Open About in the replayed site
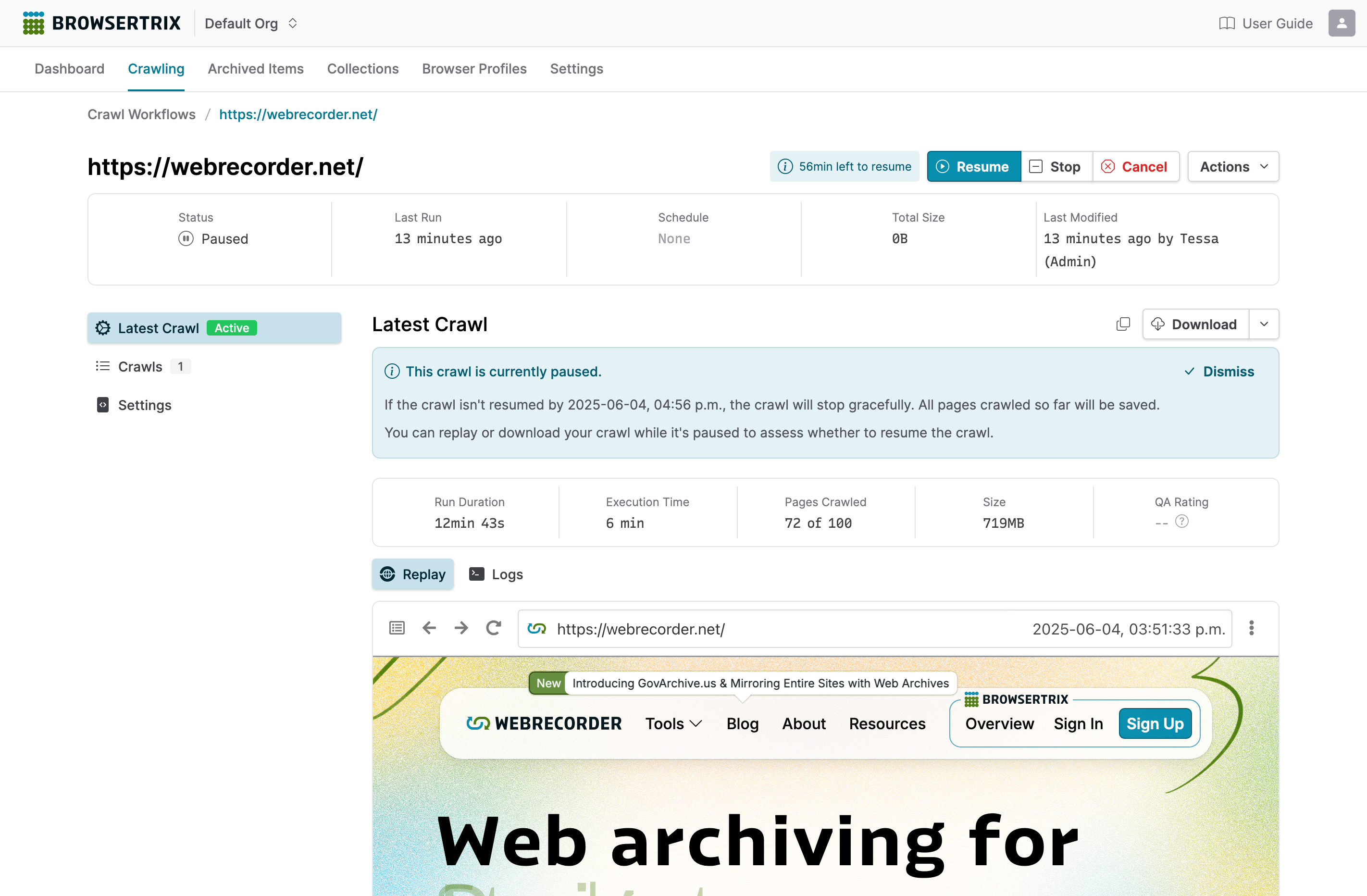 coord(804,724)
